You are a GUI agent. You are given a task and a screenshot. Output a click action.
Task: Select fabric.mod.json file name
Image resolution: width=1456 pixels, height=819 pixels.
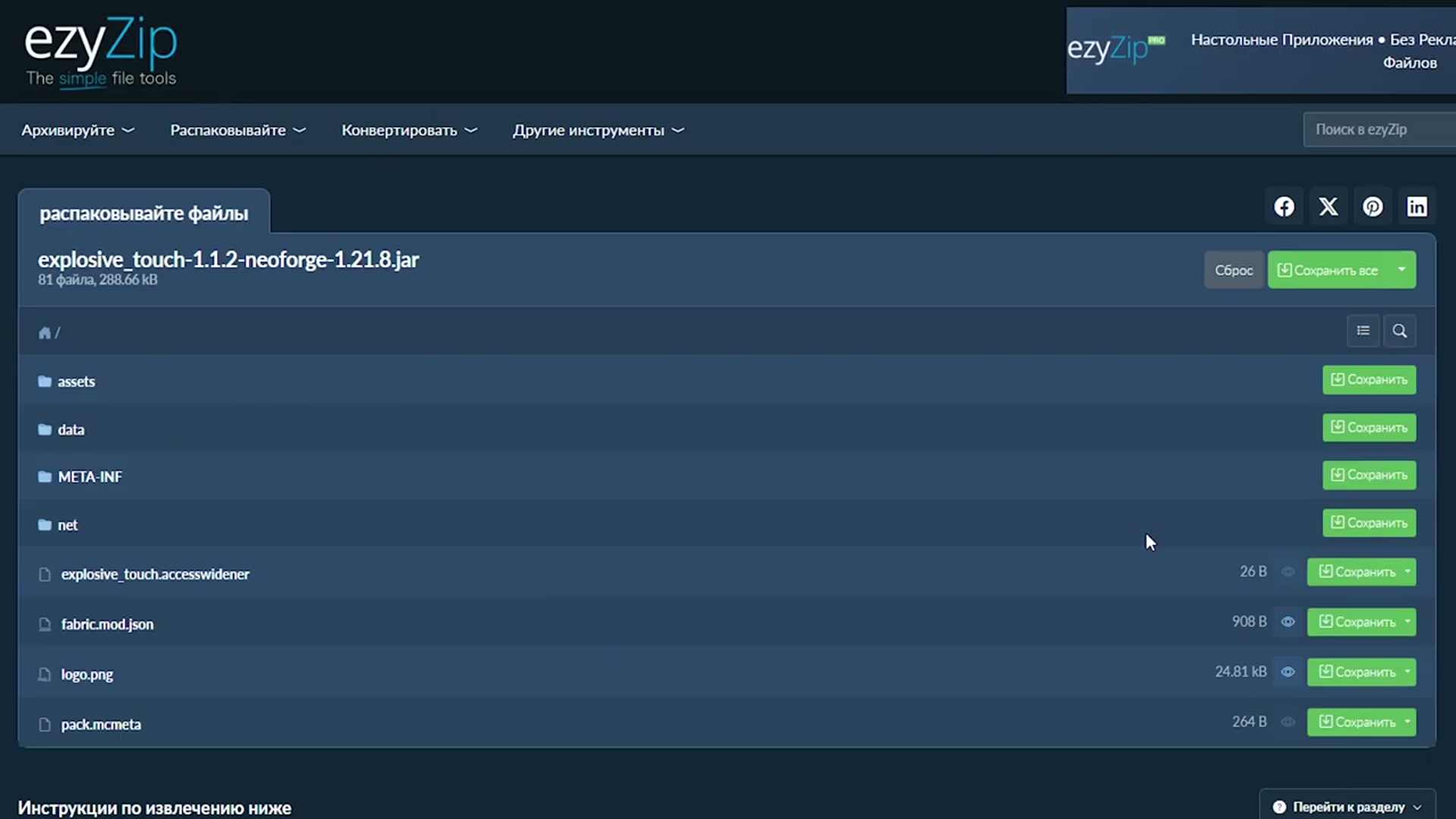click(x=107, y=624)
